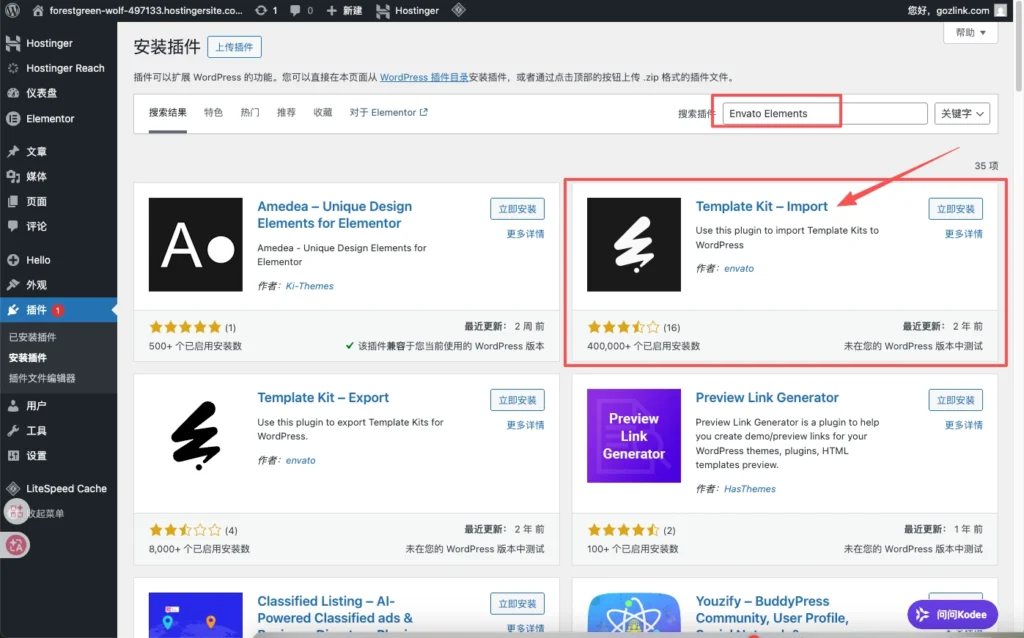
Task: Switch to the Favorites (收藏) tab
Action: (323, 112)
